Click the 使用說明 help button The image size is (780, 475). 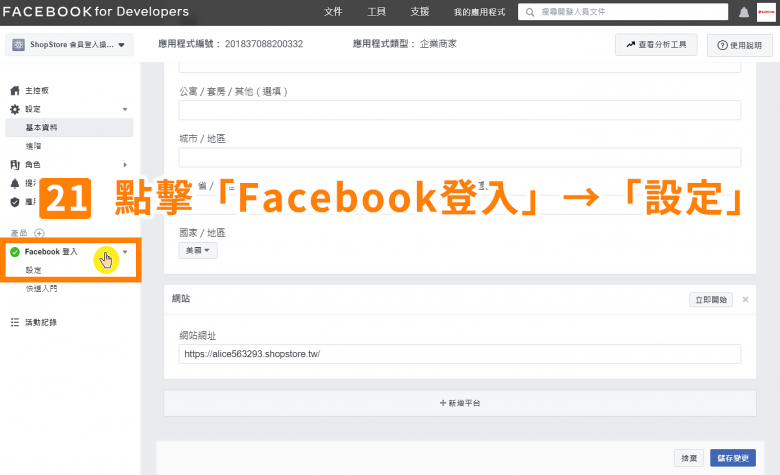[x=740, y=45]
